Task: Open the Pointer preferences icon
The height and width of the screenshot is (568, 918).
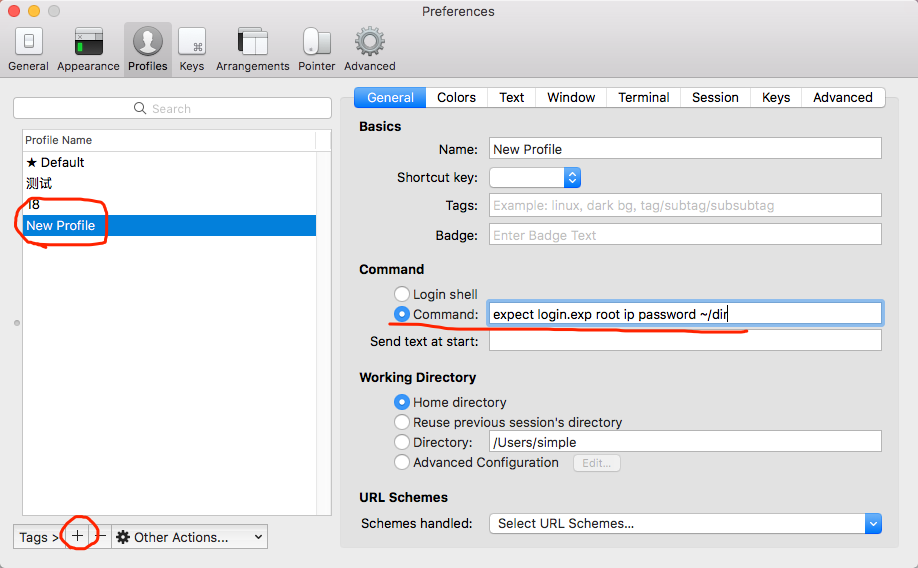Action: (316, 42)
